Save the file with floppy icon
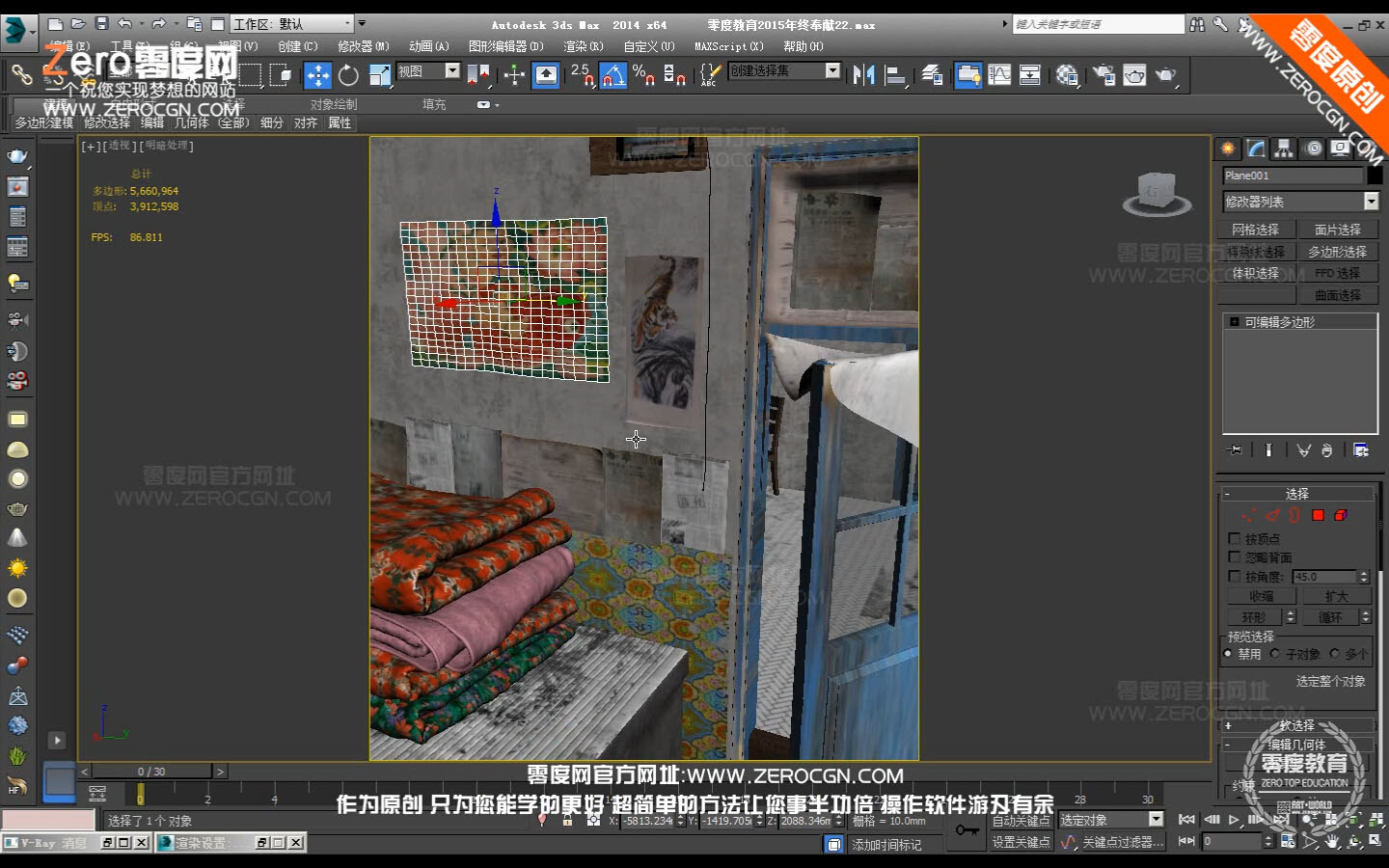 tap(101, 23)
